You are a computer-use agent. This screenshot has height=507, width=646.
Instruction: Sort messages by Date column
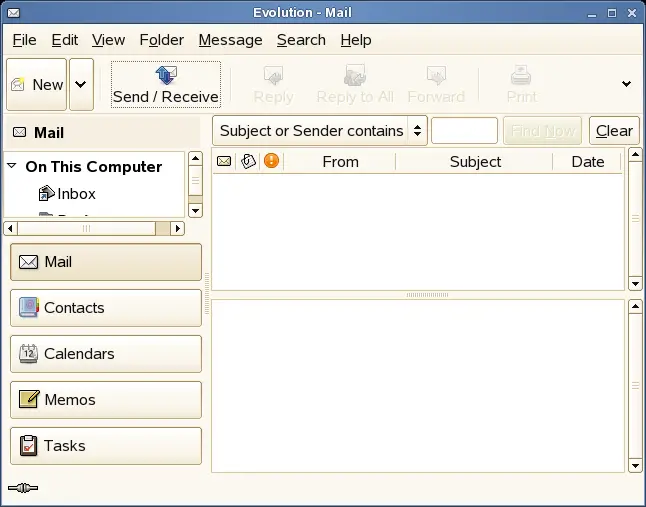(587, 161)
